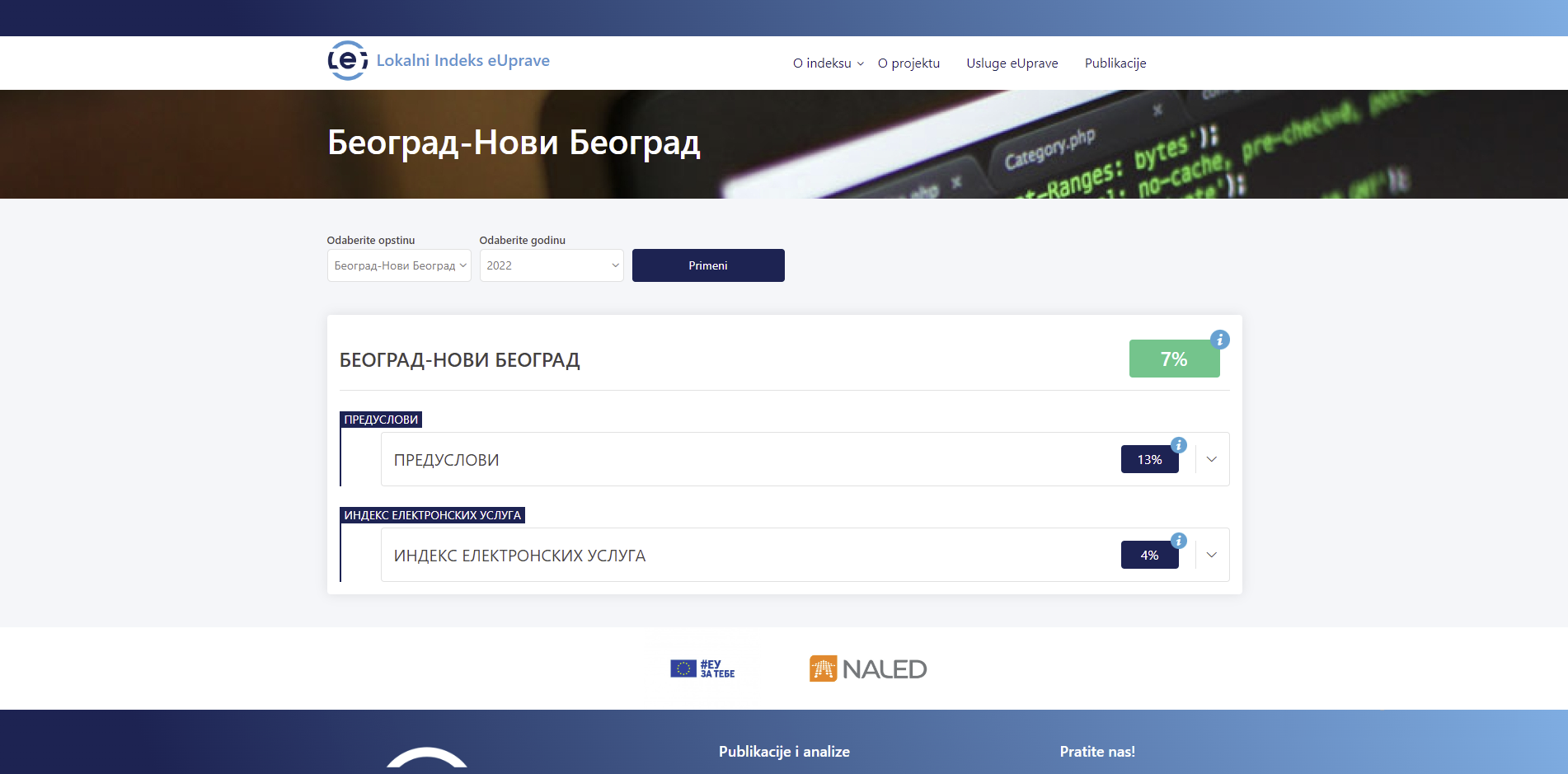Viewport: 1568px width, 774px height.
Task: Click the 13% score badge
Action: pos(1149,459)
